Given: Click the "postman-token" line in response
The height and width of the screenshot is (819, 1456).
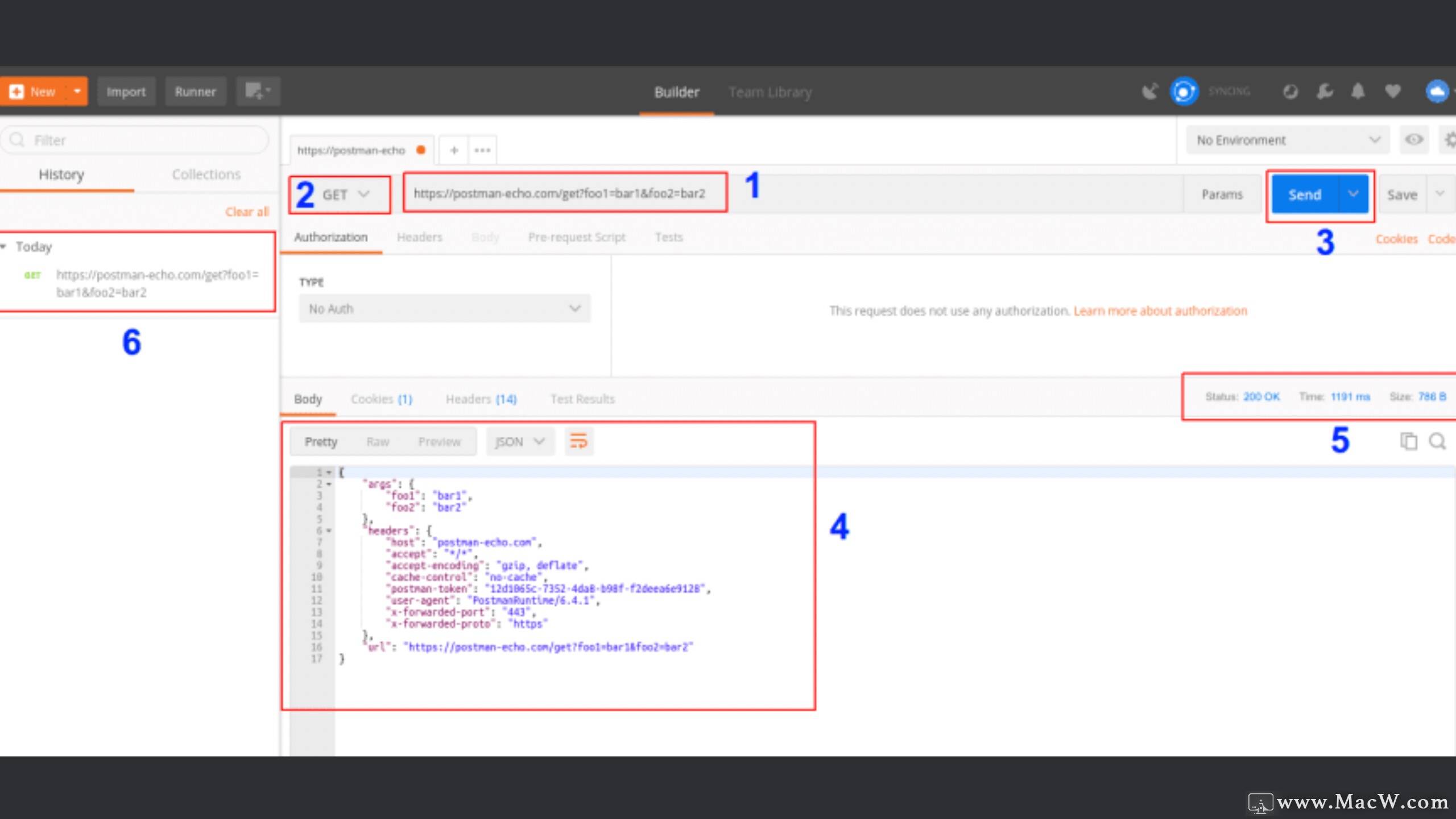Looking at the screenshot, I should point(548,589).
